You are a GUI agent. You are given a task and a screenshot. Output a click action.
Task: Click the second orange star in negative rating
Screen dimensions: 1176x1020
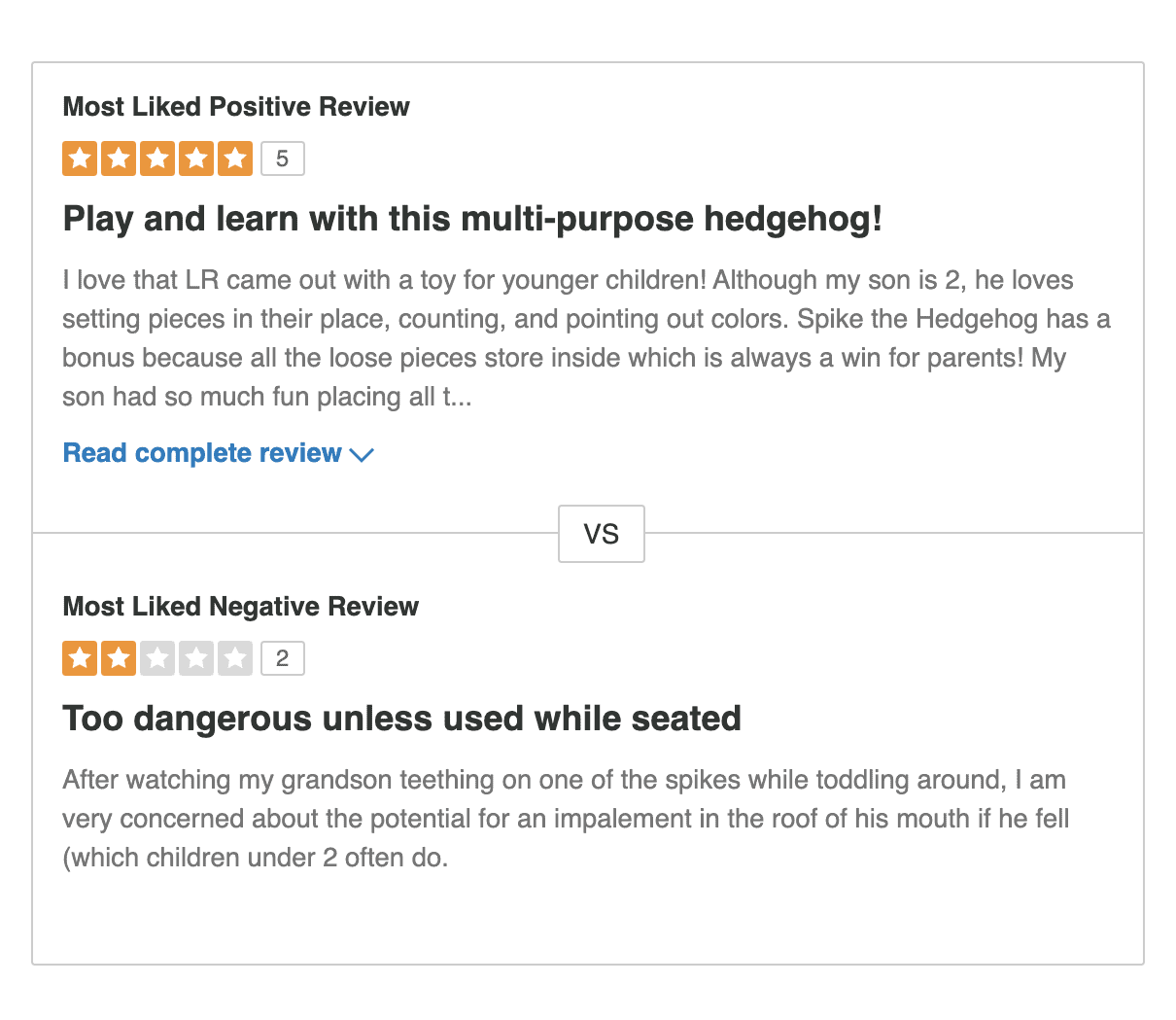tap(119, 658)
